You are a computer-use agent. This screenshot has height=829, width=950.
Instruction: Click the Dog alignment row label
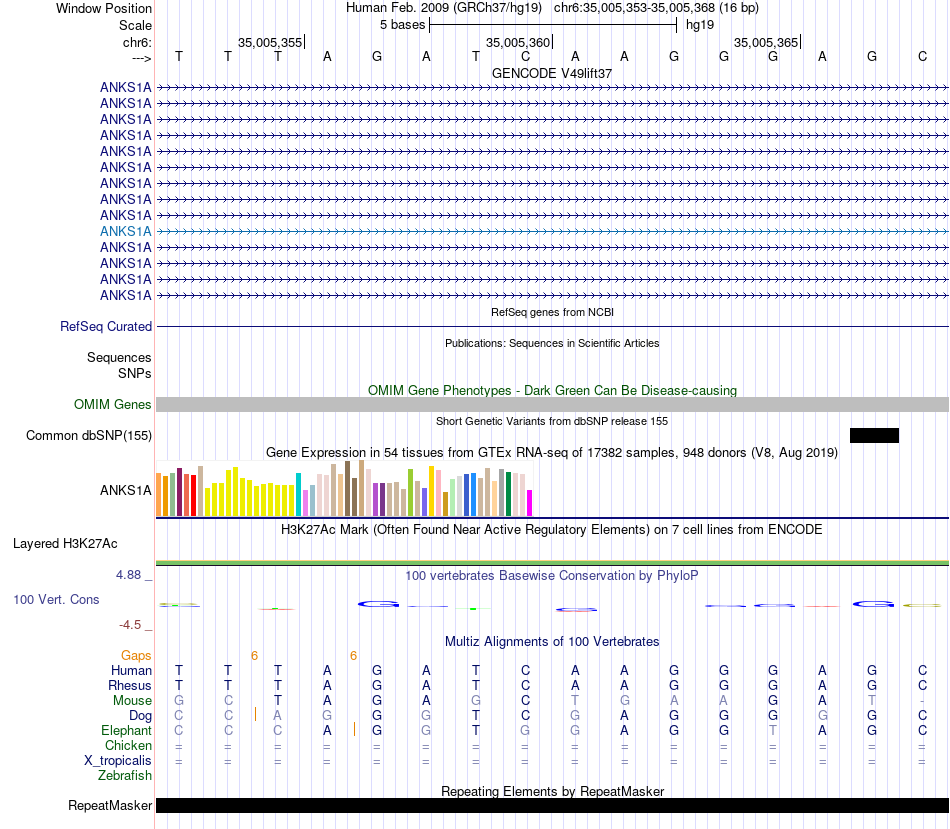pos(140,716)
